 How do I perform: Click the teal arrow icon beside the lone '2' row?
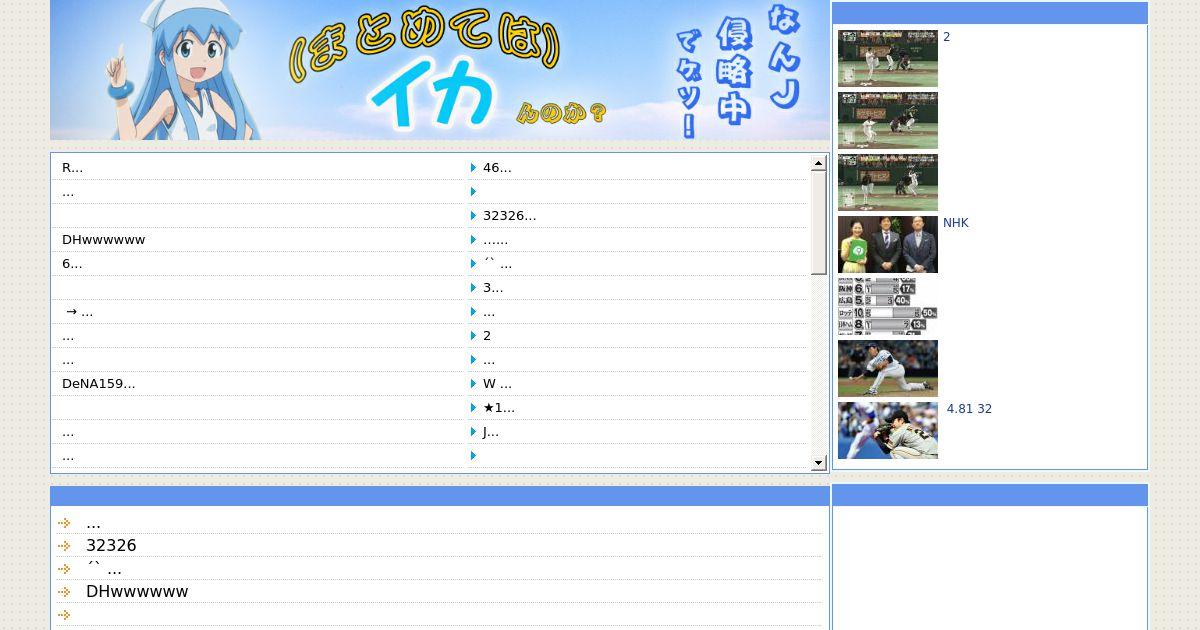473,336
